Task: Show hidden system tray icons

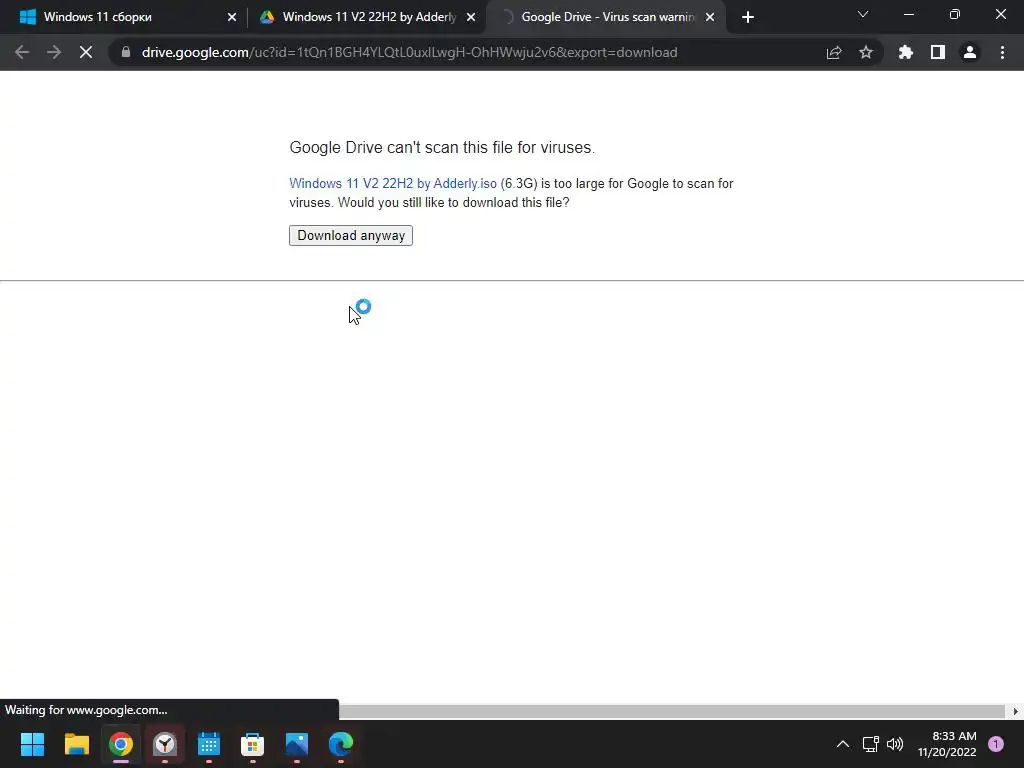Action: [843, 744]
